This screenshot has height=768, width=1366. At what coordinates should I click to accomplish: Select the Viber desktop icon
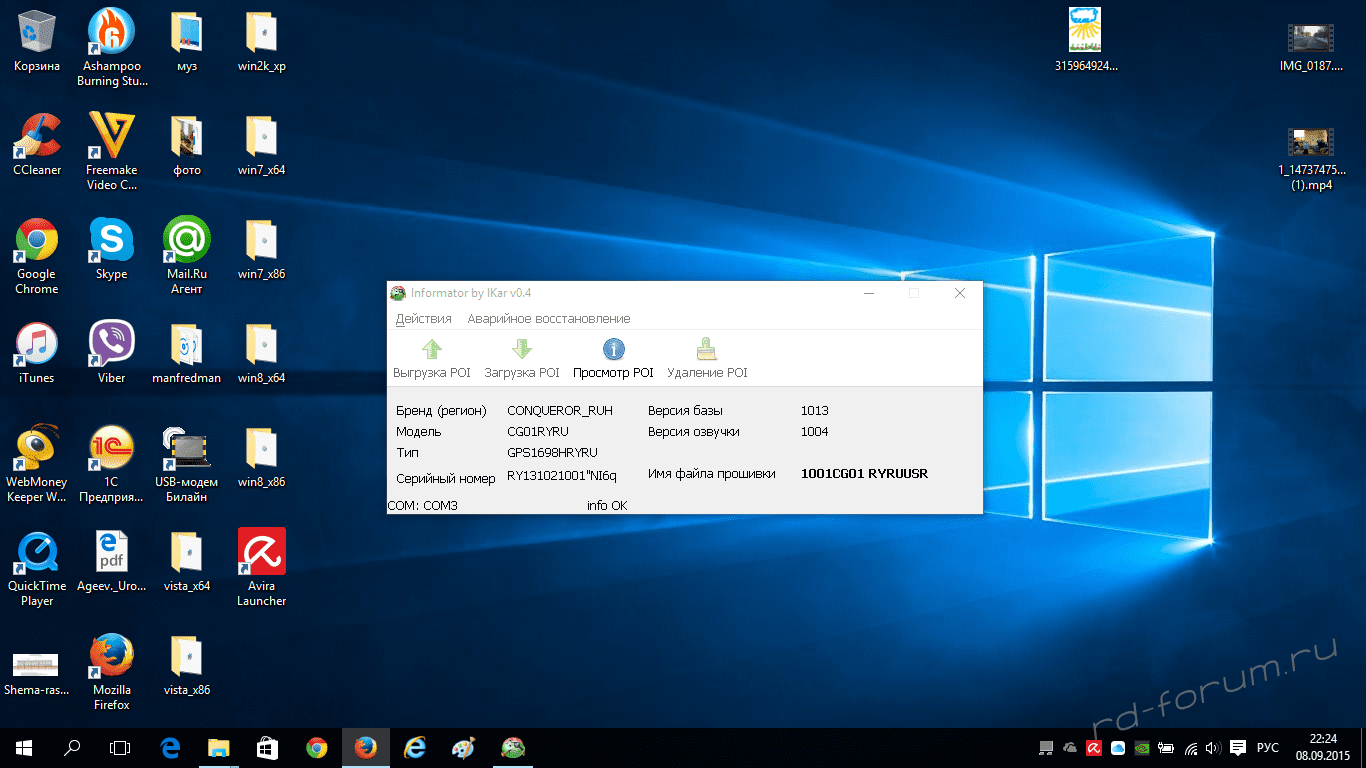click(111, 344)
